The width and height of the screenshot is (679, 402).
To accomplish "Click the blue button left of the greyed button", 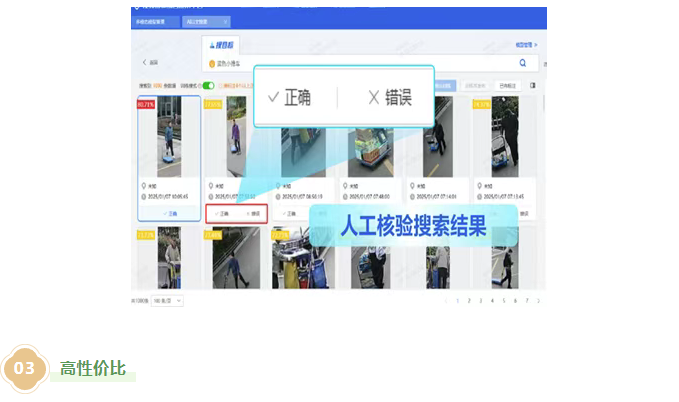I will [445, 85].
